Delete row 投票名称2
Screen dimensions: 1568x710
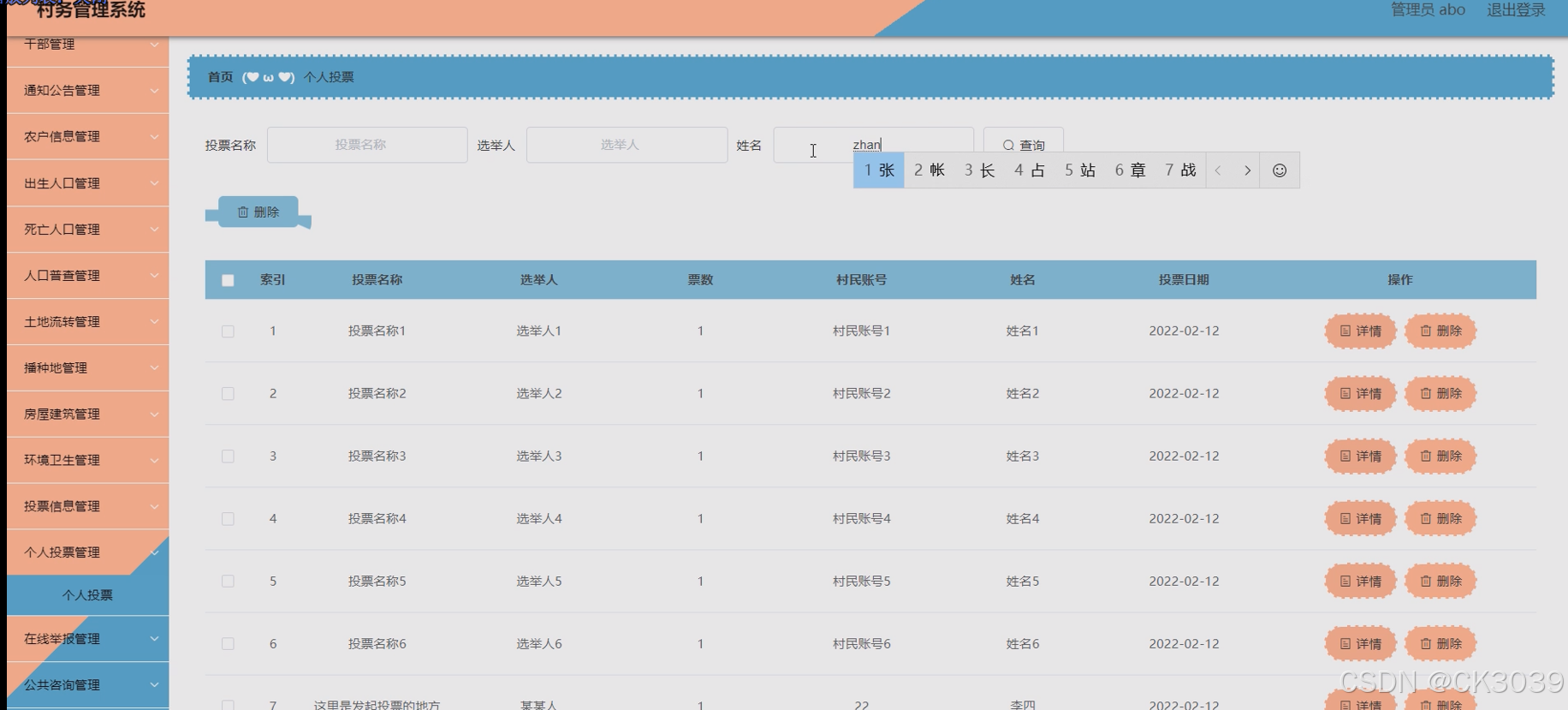click(x=1441, y=393)
